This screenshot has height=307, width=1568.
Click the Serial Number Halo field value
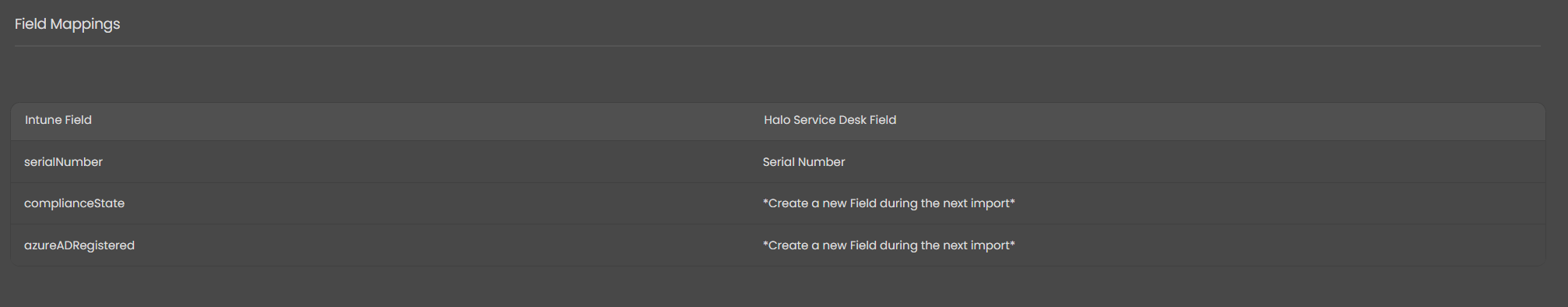click(803, 162)
